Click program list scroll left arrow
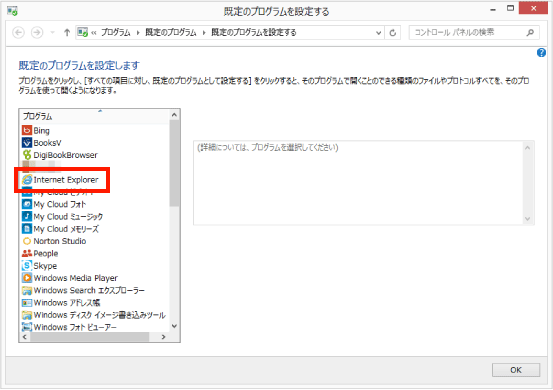 25,337
